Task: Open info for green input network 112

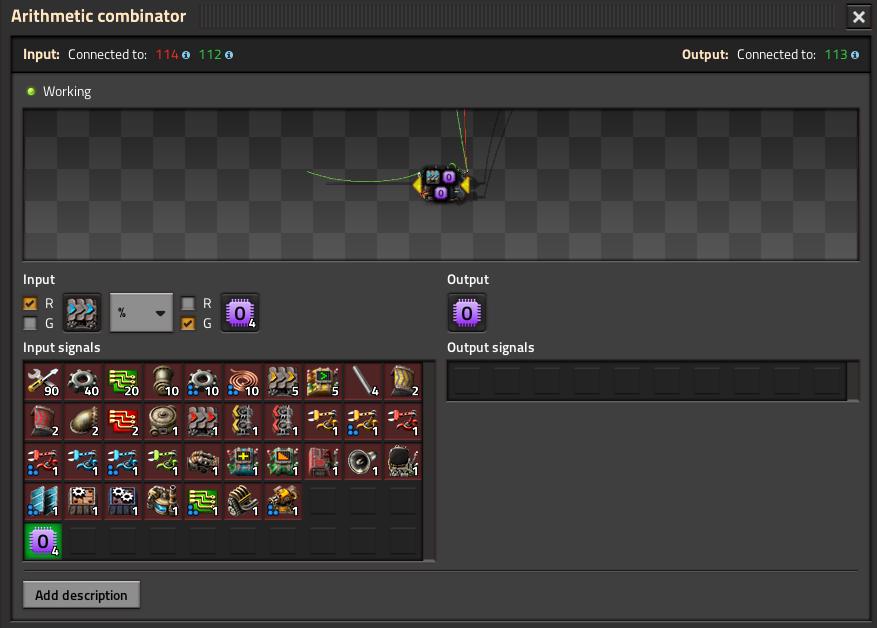Action: pos(229,55)
